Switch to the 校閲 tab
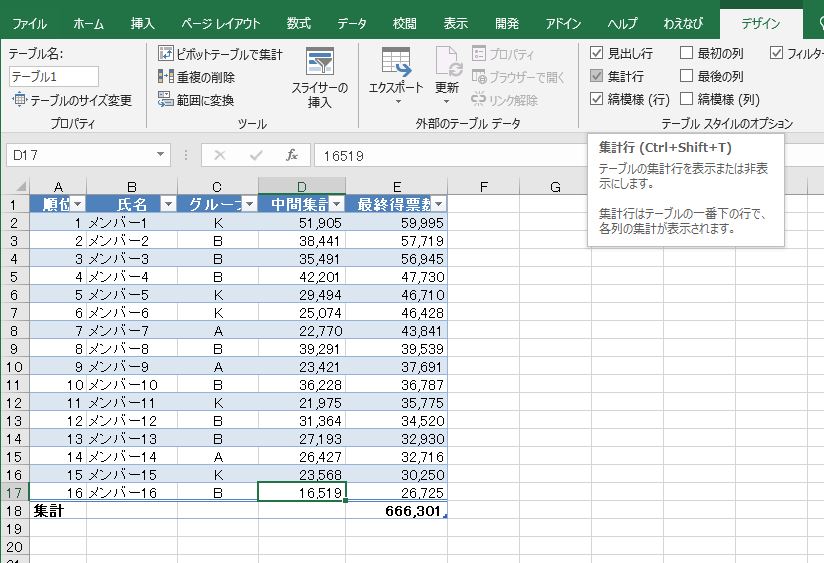Image resolution: width=824 pixels, height=563 pixels. 405,24
